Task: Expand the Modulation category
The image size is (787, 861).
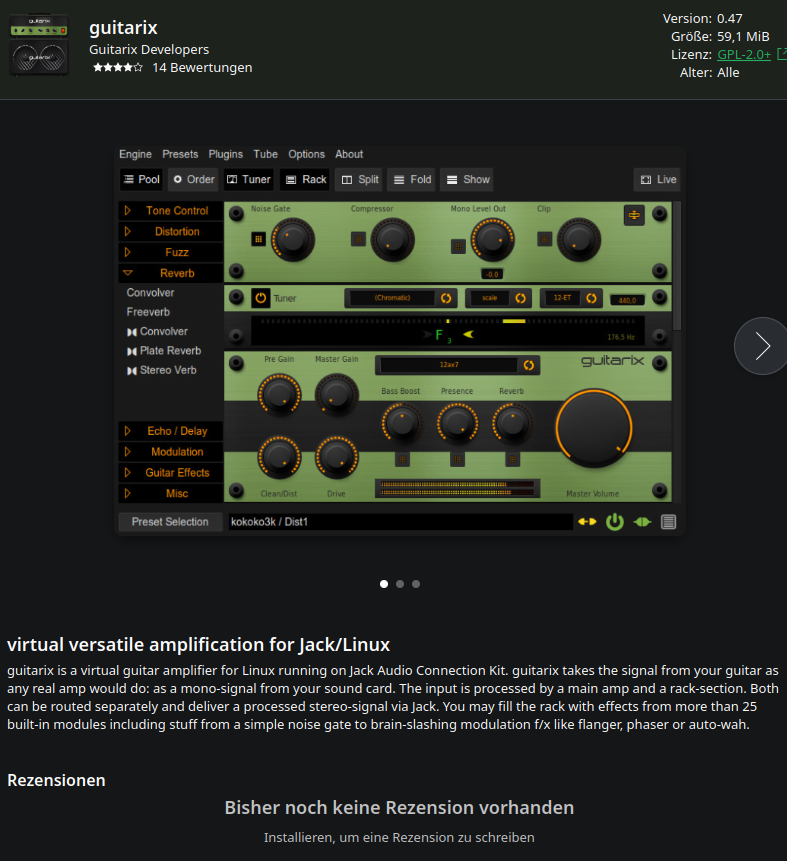Action: [x=171, y=452]
